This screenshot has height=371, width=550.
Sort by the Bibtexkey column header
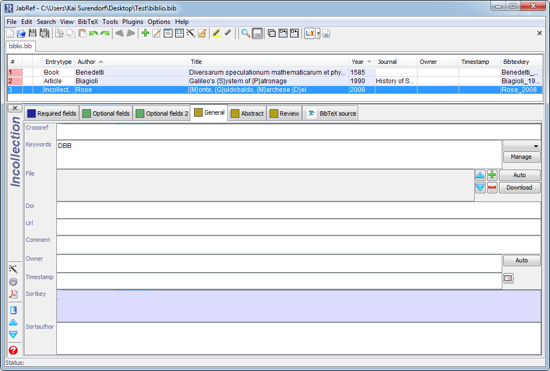pos(521,62)
